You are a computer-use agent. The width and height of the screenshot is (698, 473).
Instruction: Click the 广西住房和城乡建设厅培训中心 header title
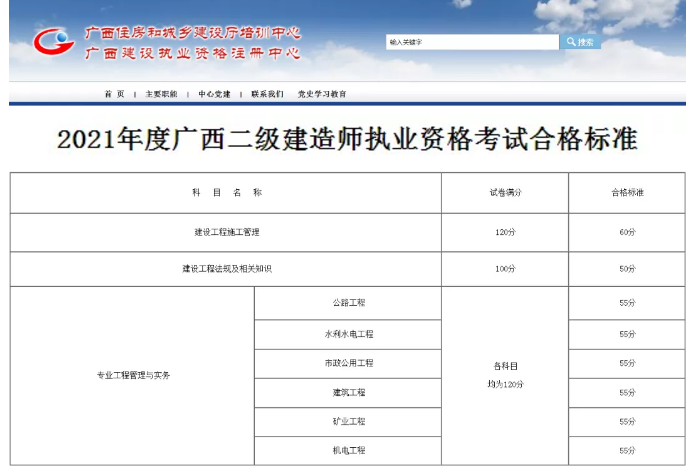(192, 32)
